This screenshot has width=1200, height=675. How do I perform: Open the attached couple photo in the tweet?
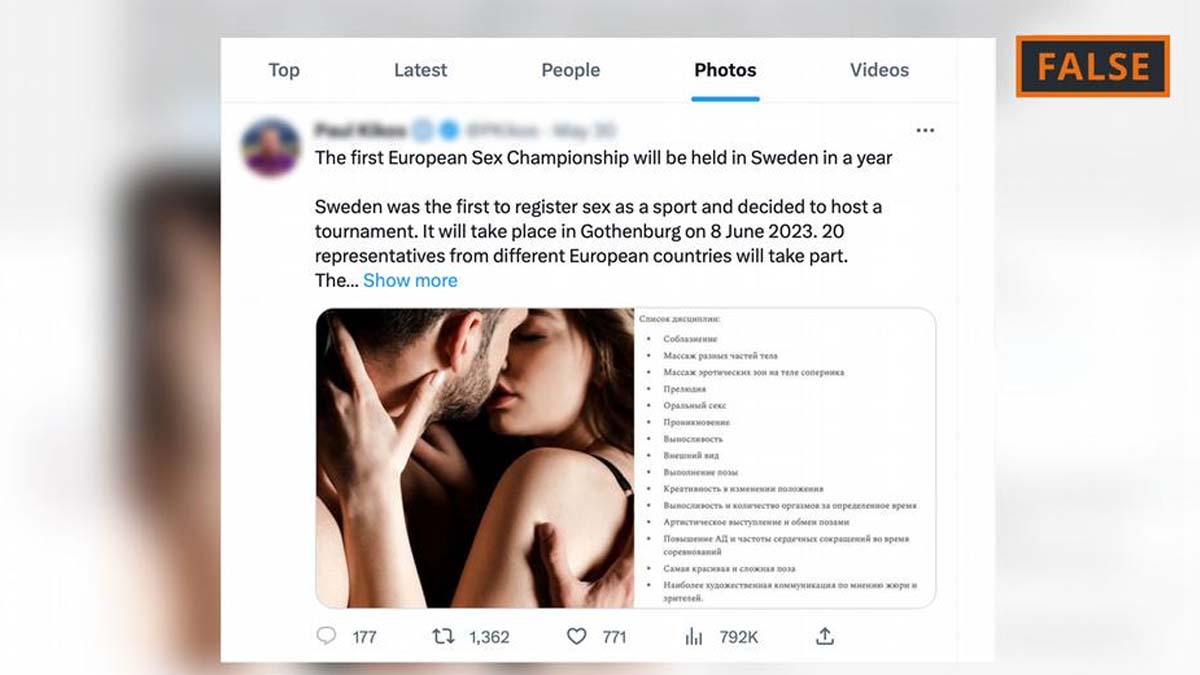pos(470,455)
